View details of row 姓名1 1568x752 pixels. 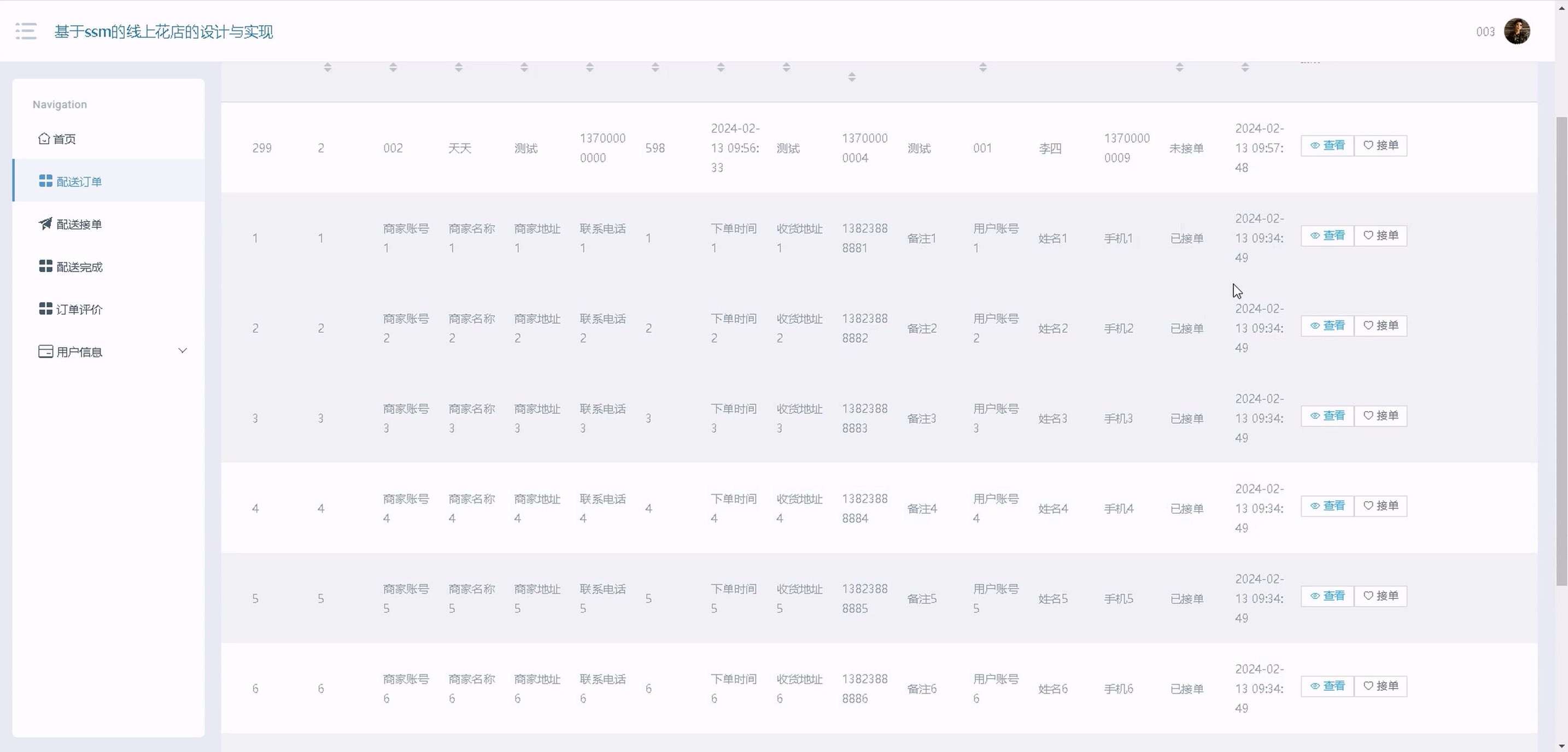(1327, 236)
